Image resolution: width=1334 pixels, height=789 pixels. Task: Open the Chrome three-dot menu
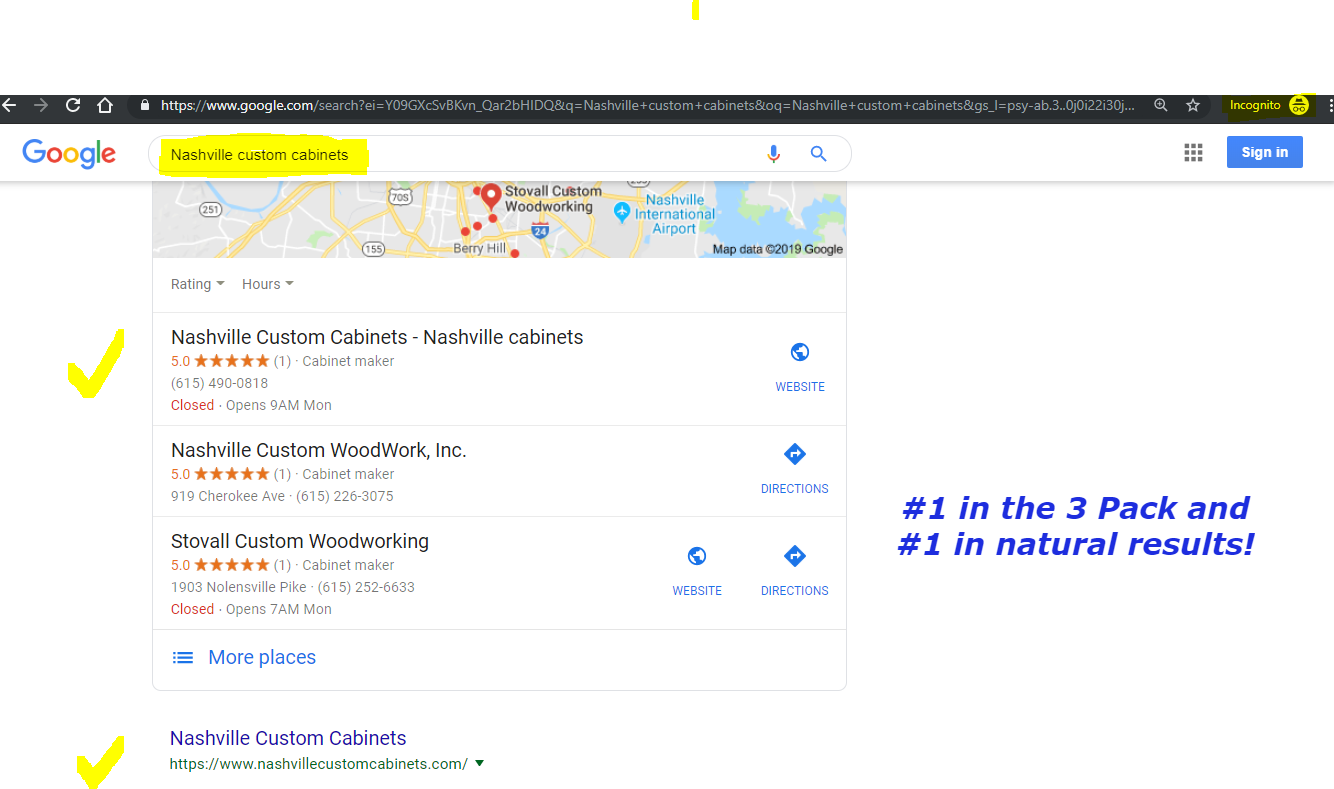point(1329,105)
